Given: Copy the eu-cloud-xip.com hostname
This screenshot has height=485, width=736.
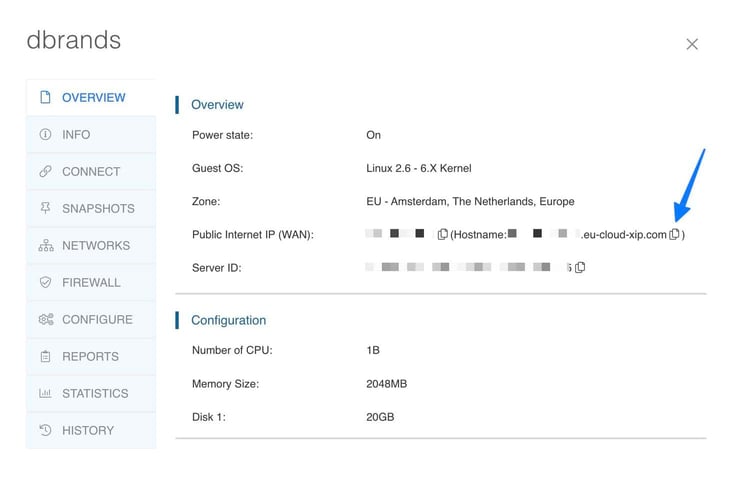Looking at the screenshot, I should [x=674, y=234].
